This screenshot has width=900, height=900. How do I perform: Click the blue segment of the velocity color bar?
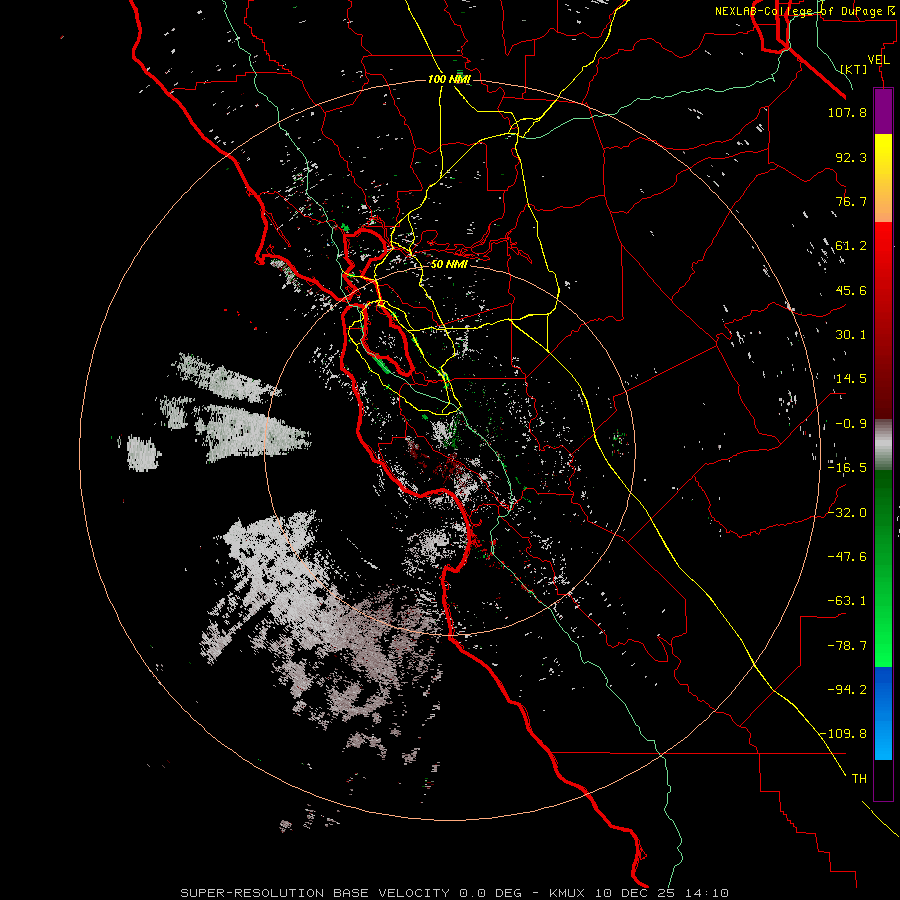[x=883, y=713]
